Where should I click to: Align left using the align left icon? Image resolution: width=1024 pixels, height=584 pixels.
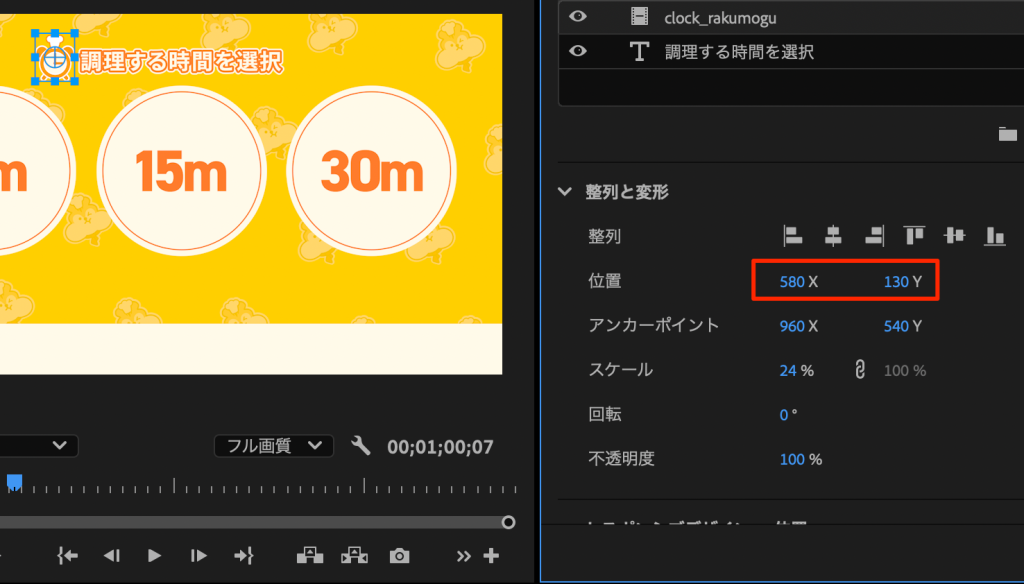click(793, 236)
